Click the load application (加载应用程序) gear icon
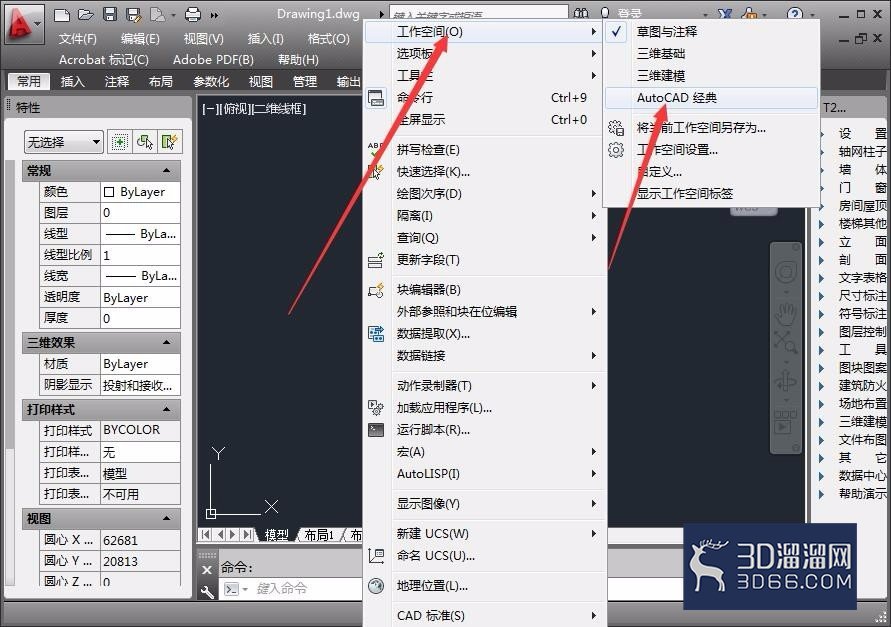 coord(376,408)
